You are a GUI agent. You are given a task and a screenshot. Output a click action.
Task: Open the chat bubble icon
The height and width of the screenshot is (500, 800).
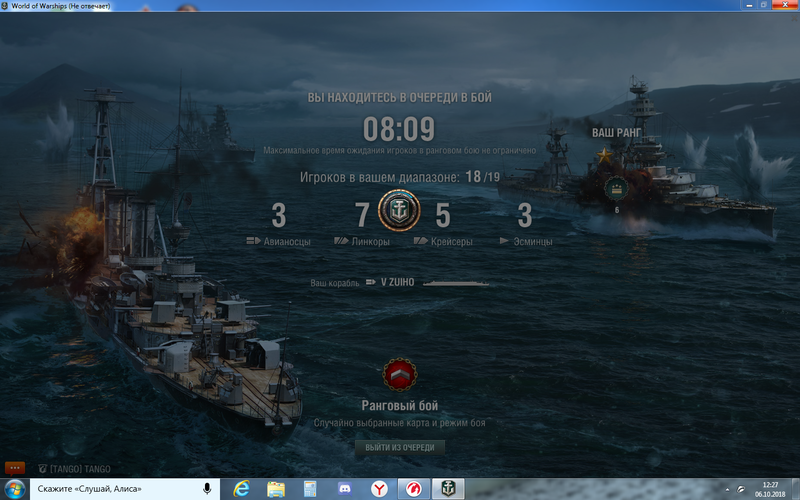(14, 468)
